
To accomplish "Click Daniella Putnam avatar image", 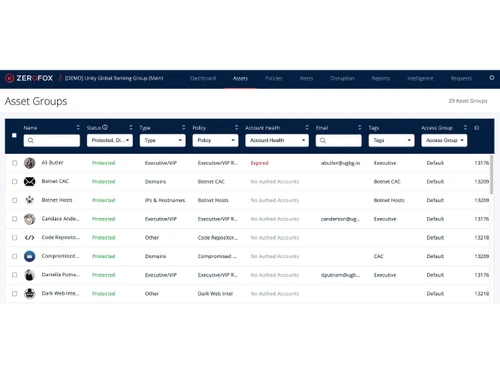I will [30, 275].
